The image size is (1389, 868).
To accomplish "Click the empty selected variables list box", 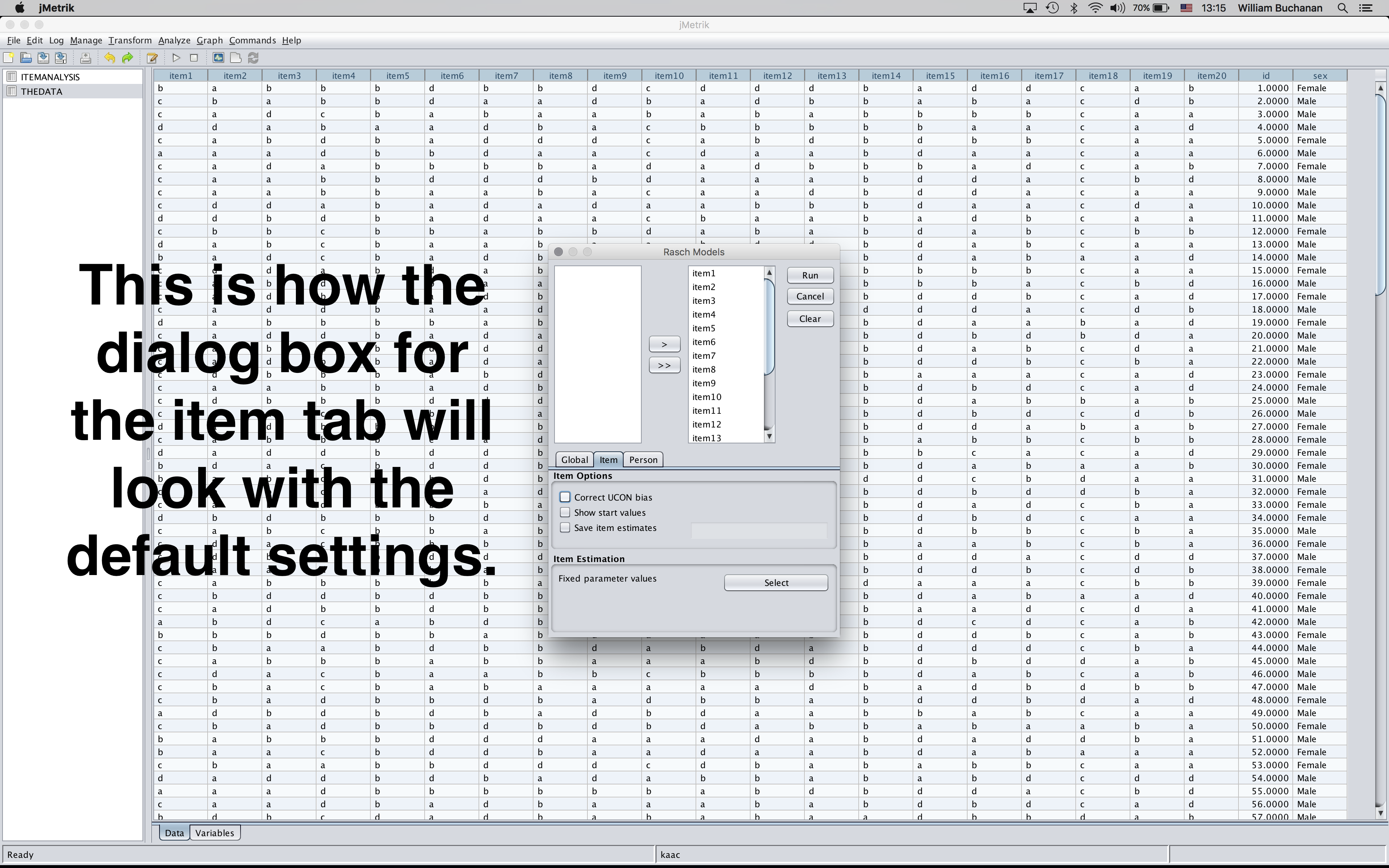I will click(x=598, y=354).
